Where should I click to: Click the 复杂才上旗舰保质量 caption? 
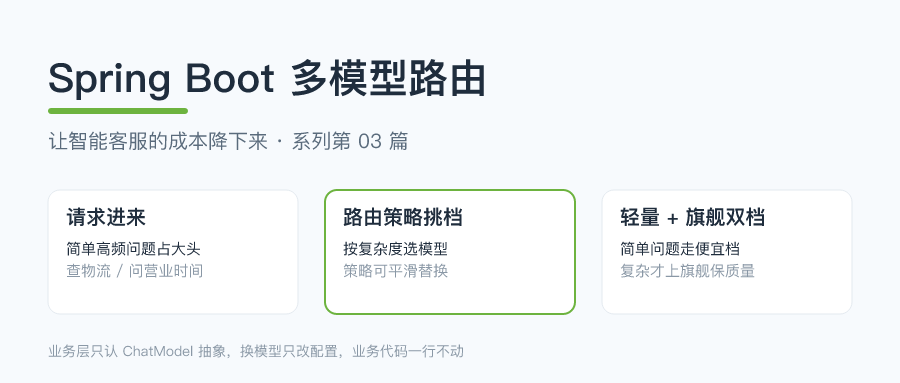tap(688, 271)
